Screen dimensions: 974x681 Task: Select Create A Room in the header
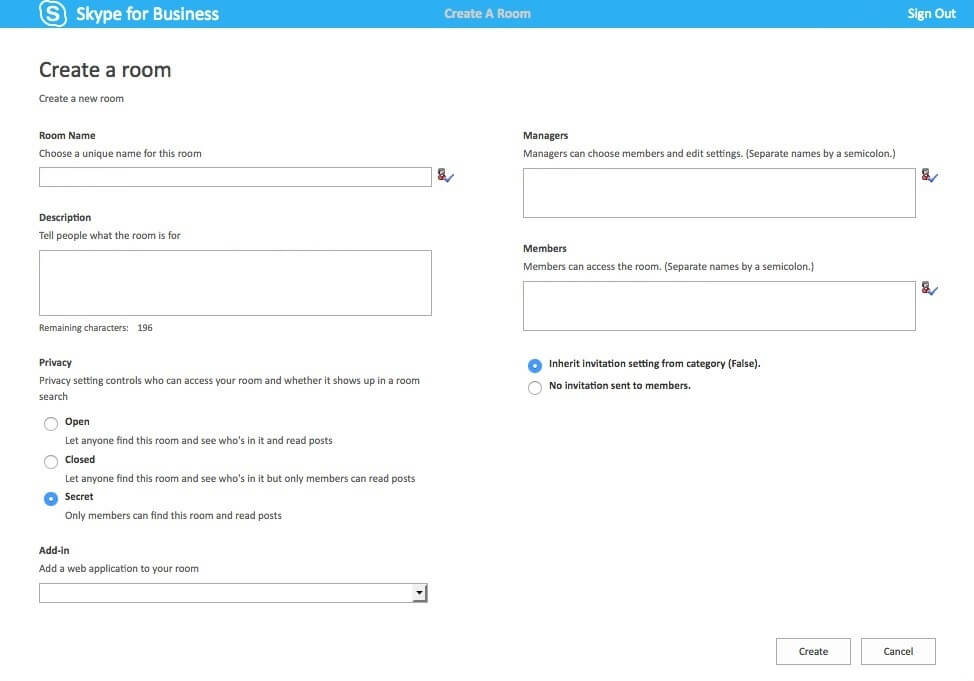pos(487,13)
